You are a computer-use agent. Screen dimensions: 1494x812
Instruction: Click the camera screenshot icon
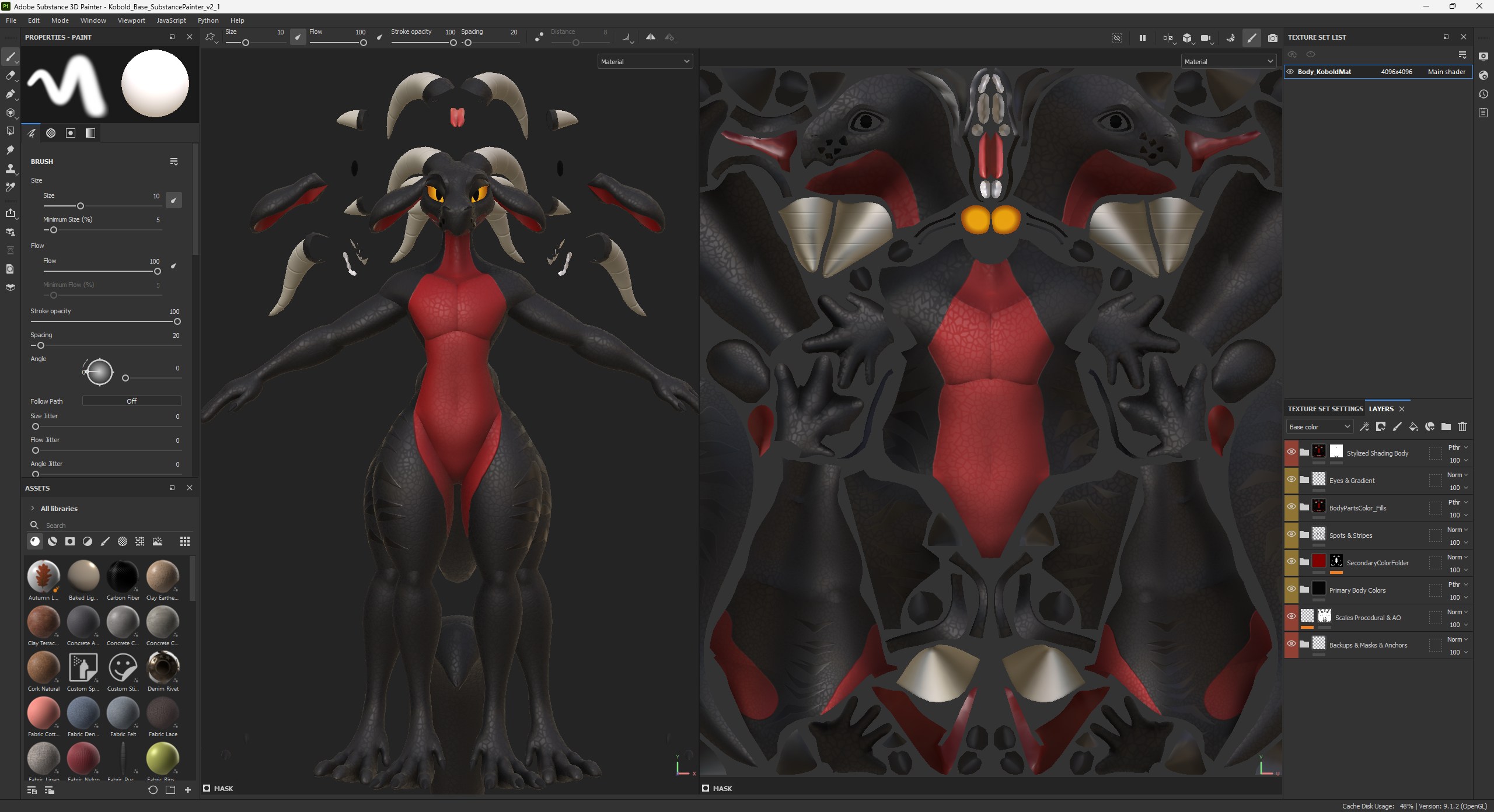point(1272,38)
